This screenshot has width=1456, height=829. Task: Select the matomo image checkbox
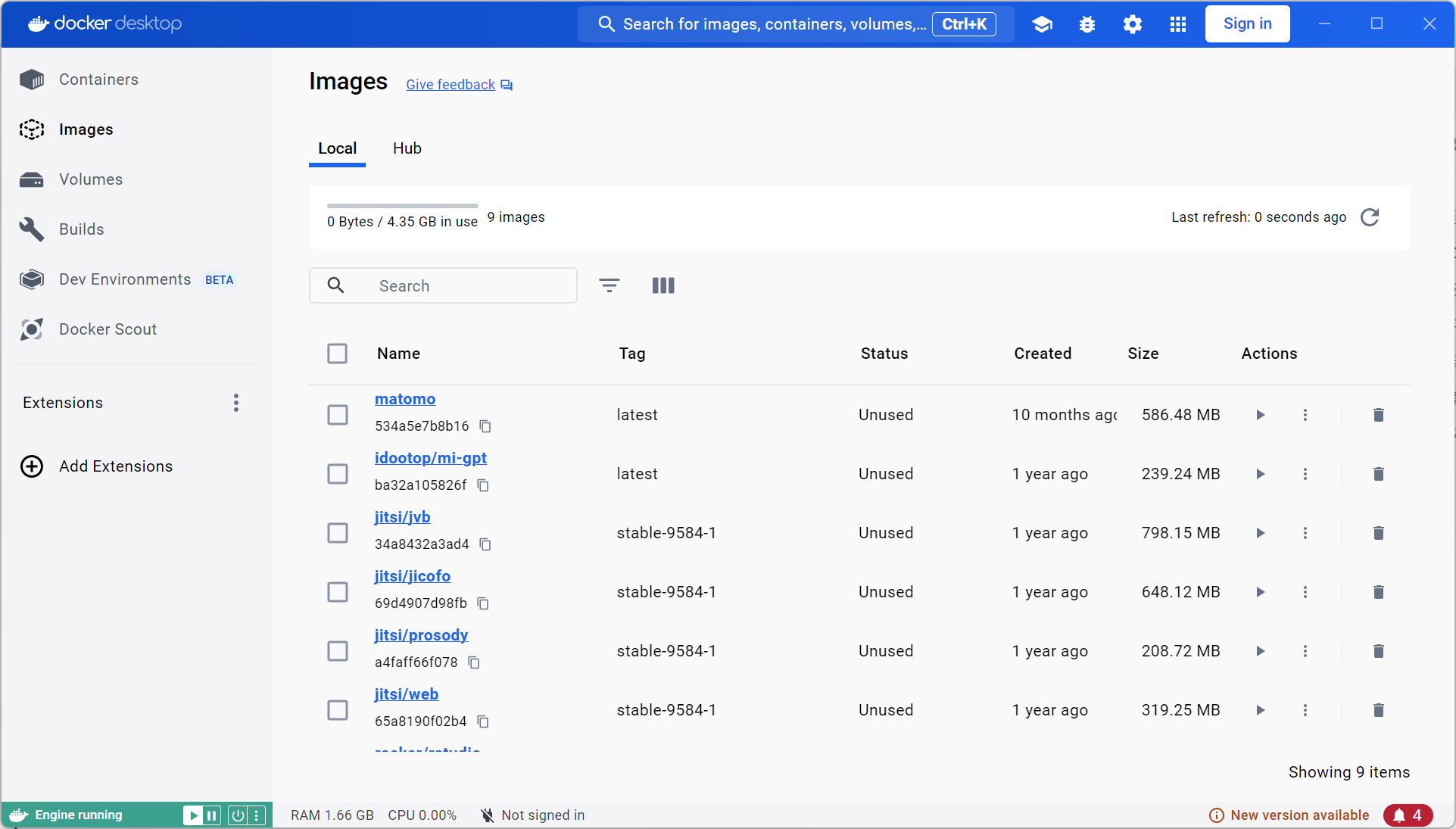(x=338, y=415)
